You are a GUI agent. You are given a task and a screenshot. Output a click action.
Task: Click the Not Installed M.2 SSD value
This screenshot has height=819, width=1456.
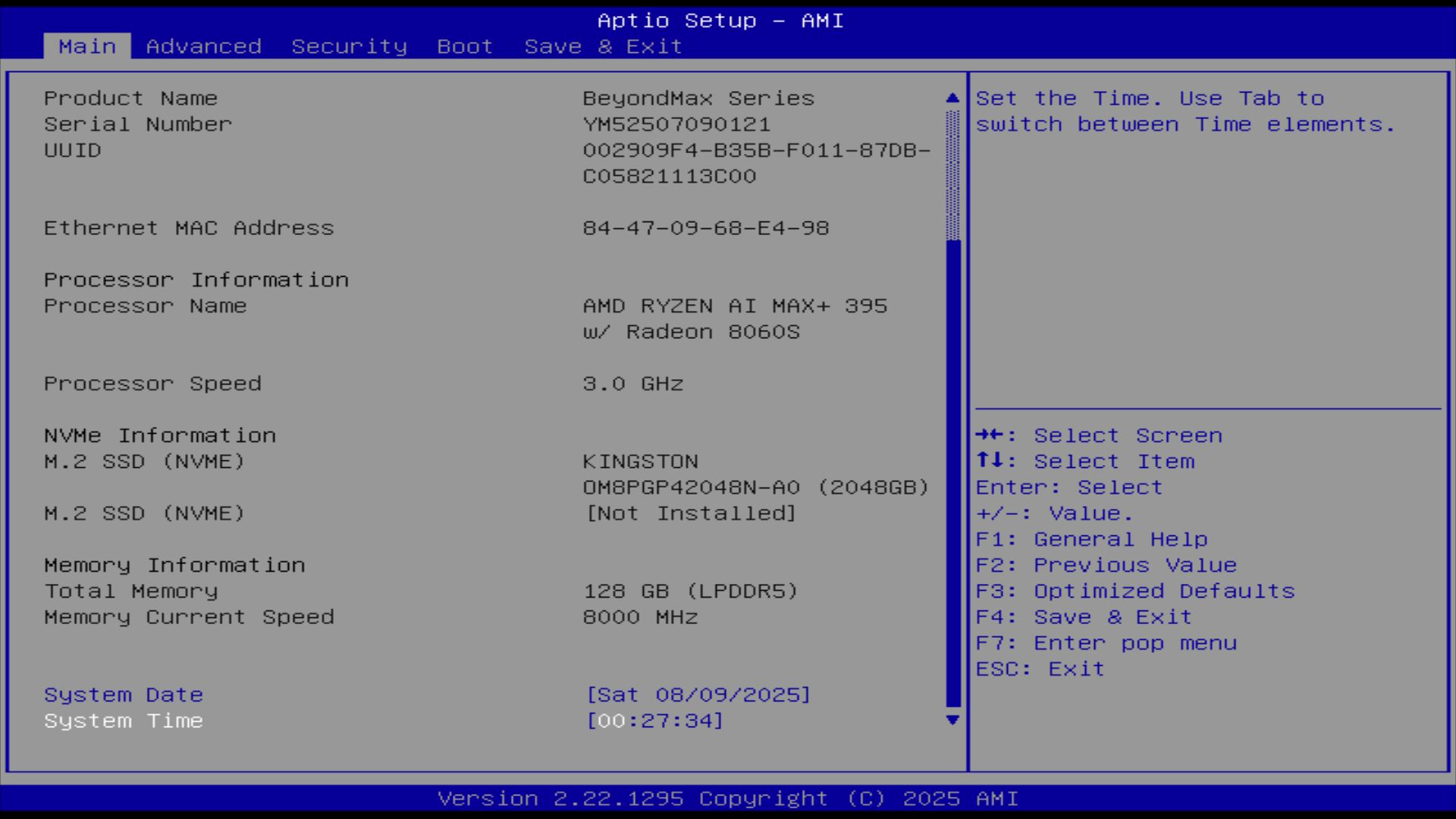(690, 513)
